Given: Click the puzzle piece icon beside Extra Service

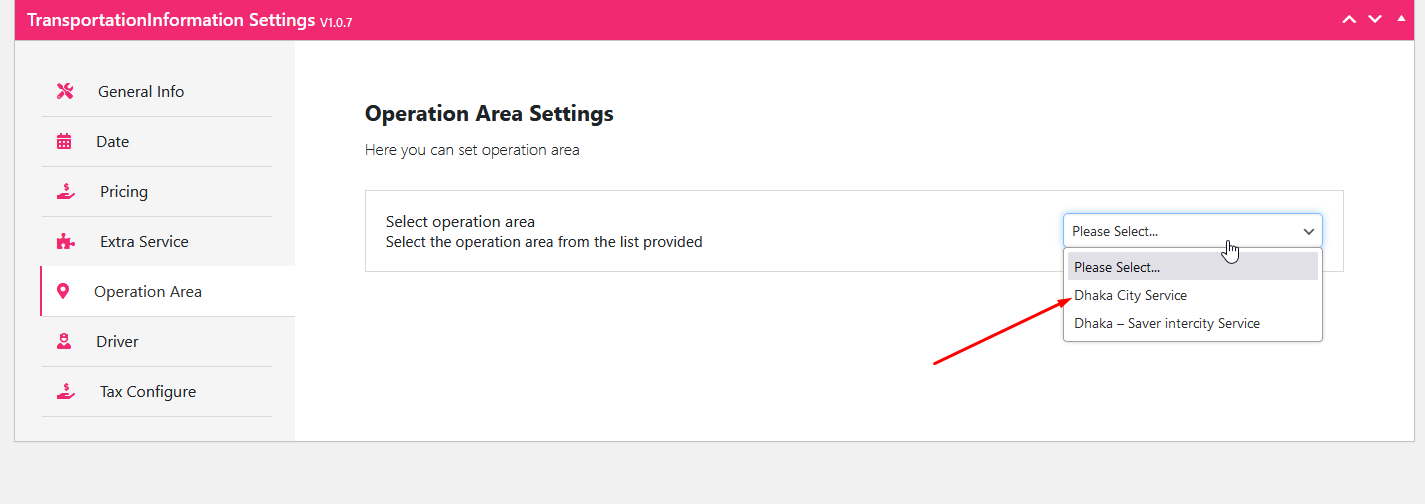Looking at the screenshot, I should coord(65,242).
